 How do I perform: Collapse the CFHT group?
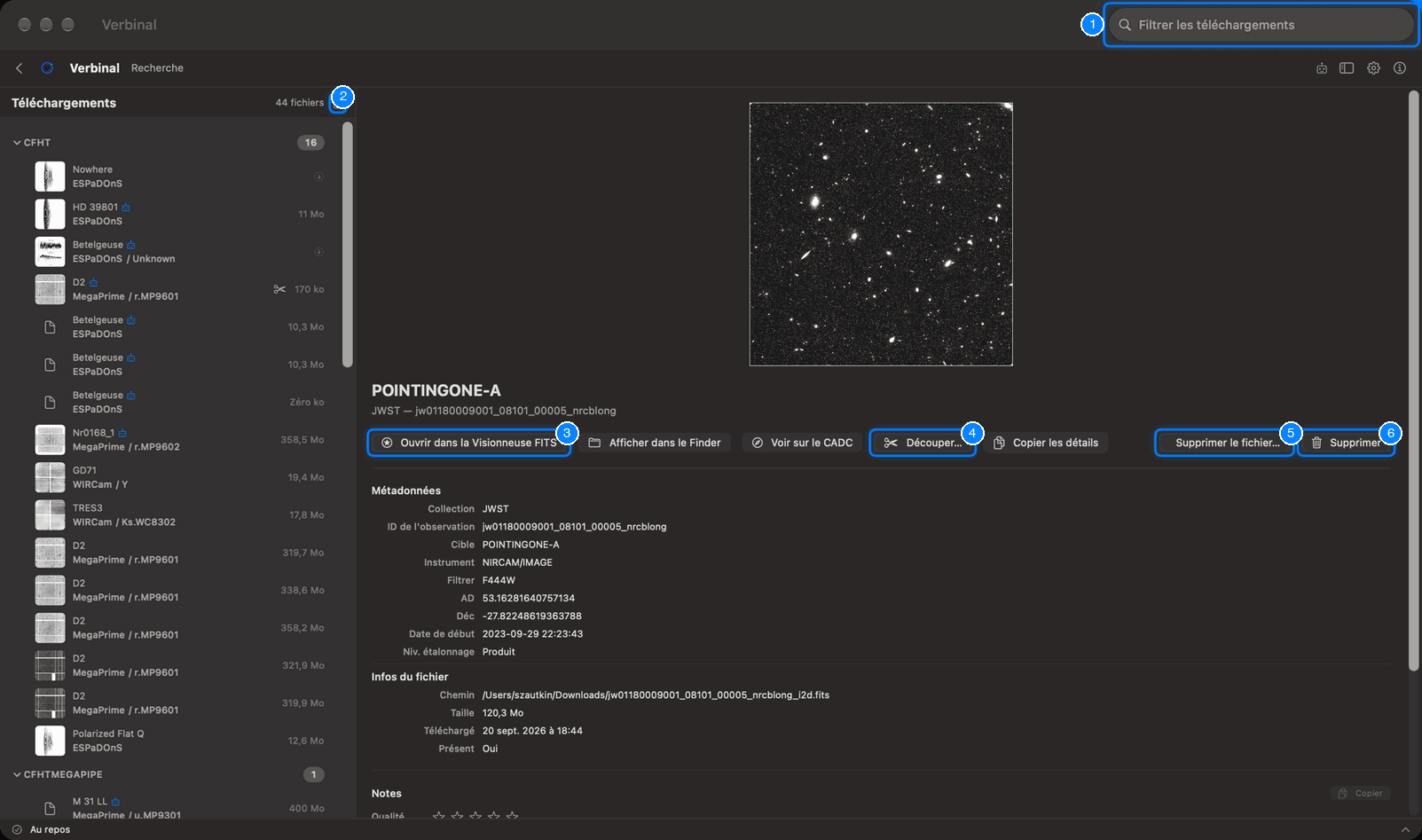(17, 143)
